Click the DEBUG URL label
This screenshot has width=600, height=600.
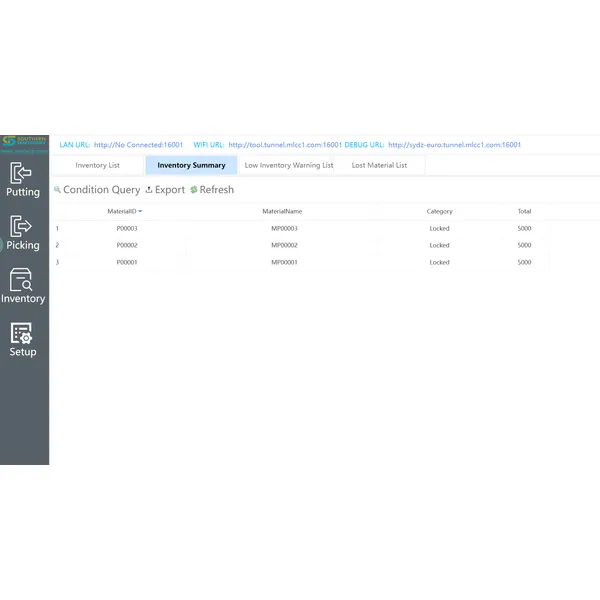(364, 145)
